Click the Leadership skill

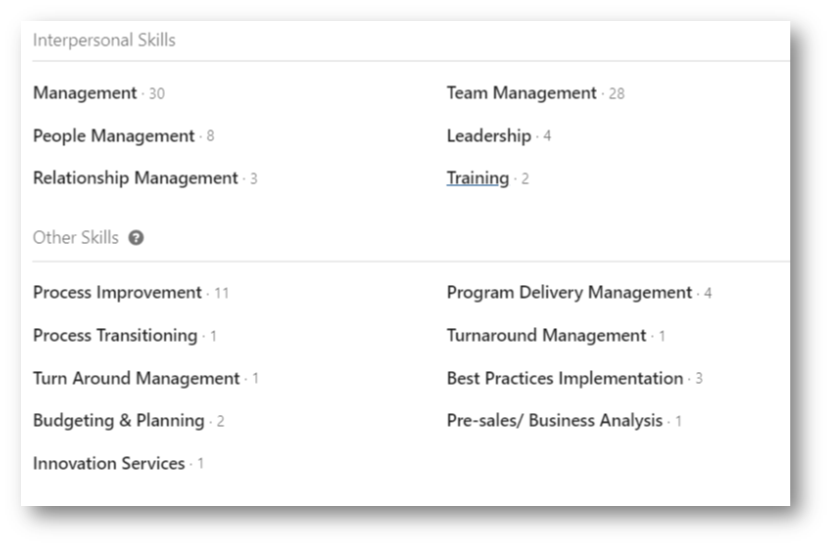[x=489, y=136]
